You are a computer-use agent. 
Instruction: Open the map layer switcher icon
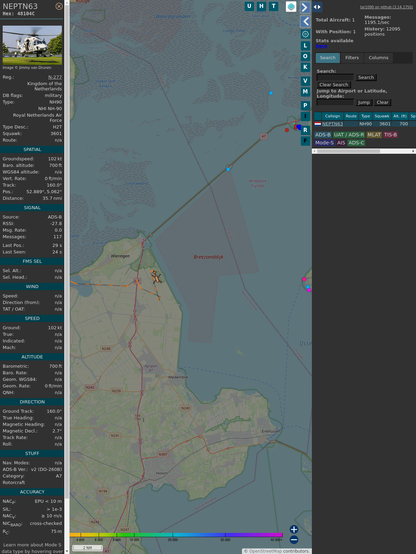291,6
